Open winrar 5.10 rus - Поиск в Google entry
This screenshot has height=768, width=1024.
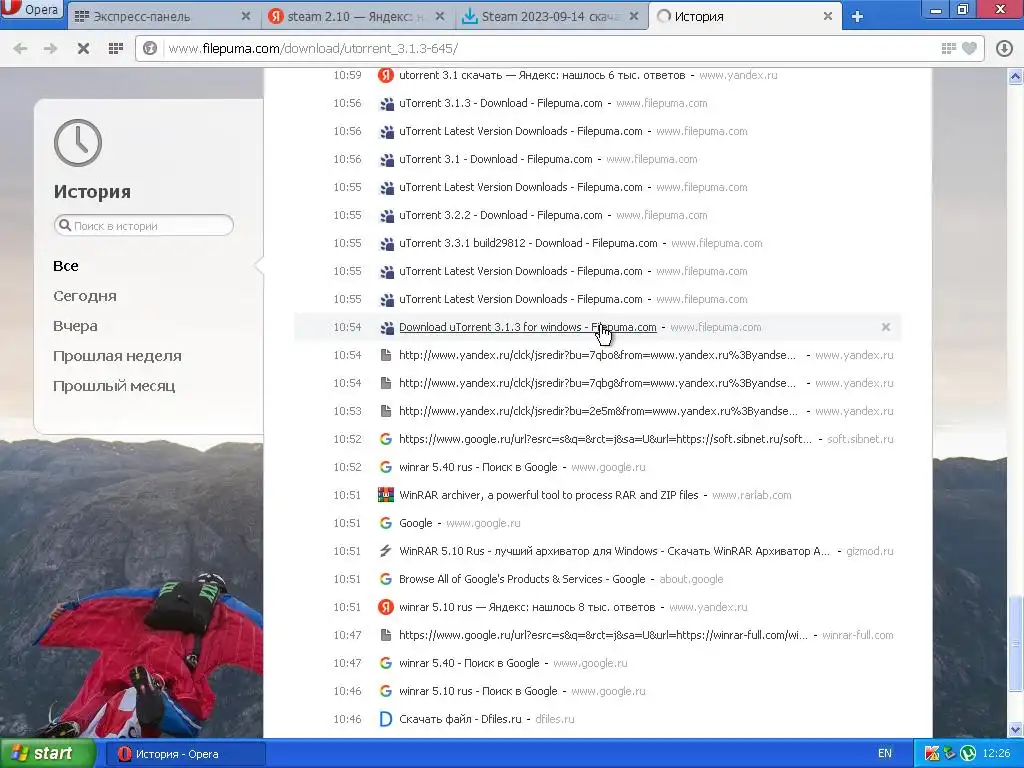(x=478, y=692)
